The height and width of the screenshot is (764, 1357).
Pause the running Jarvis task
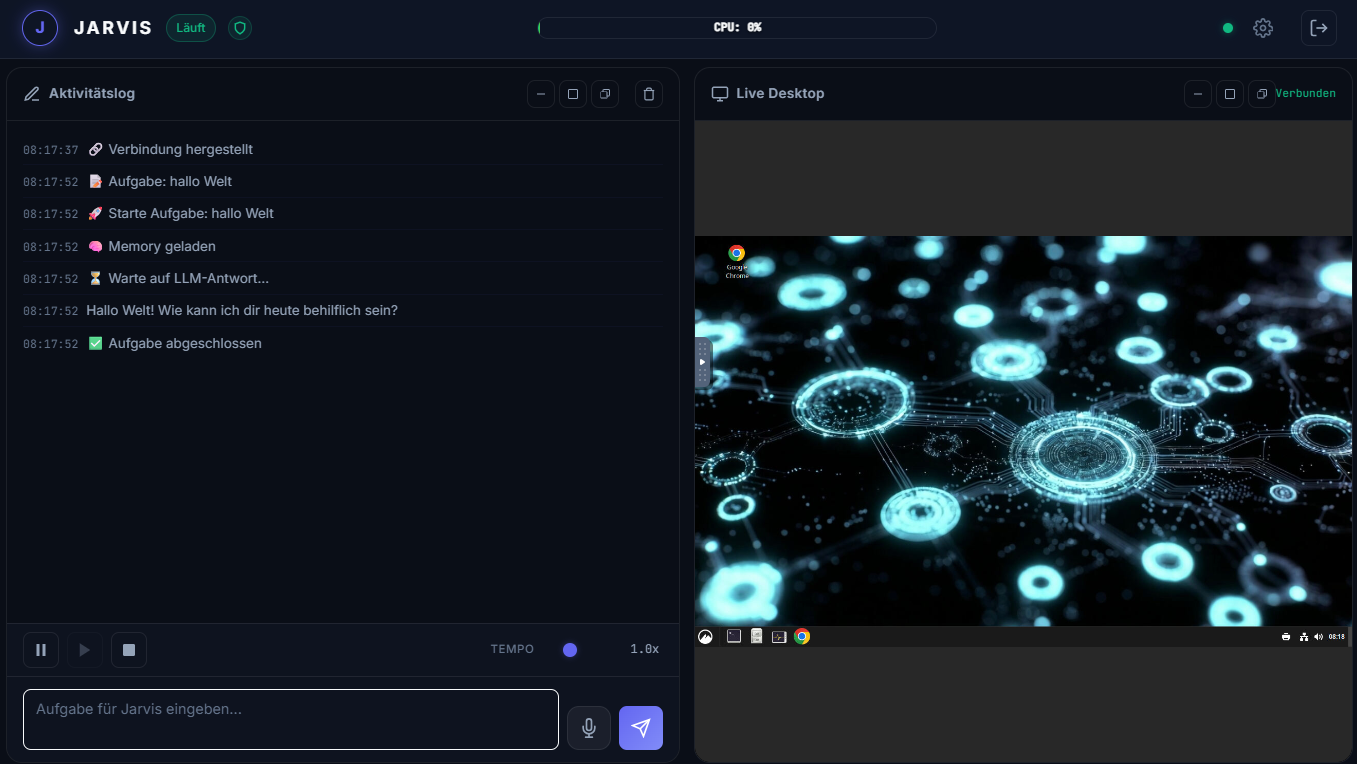click(x=41, y=650)
